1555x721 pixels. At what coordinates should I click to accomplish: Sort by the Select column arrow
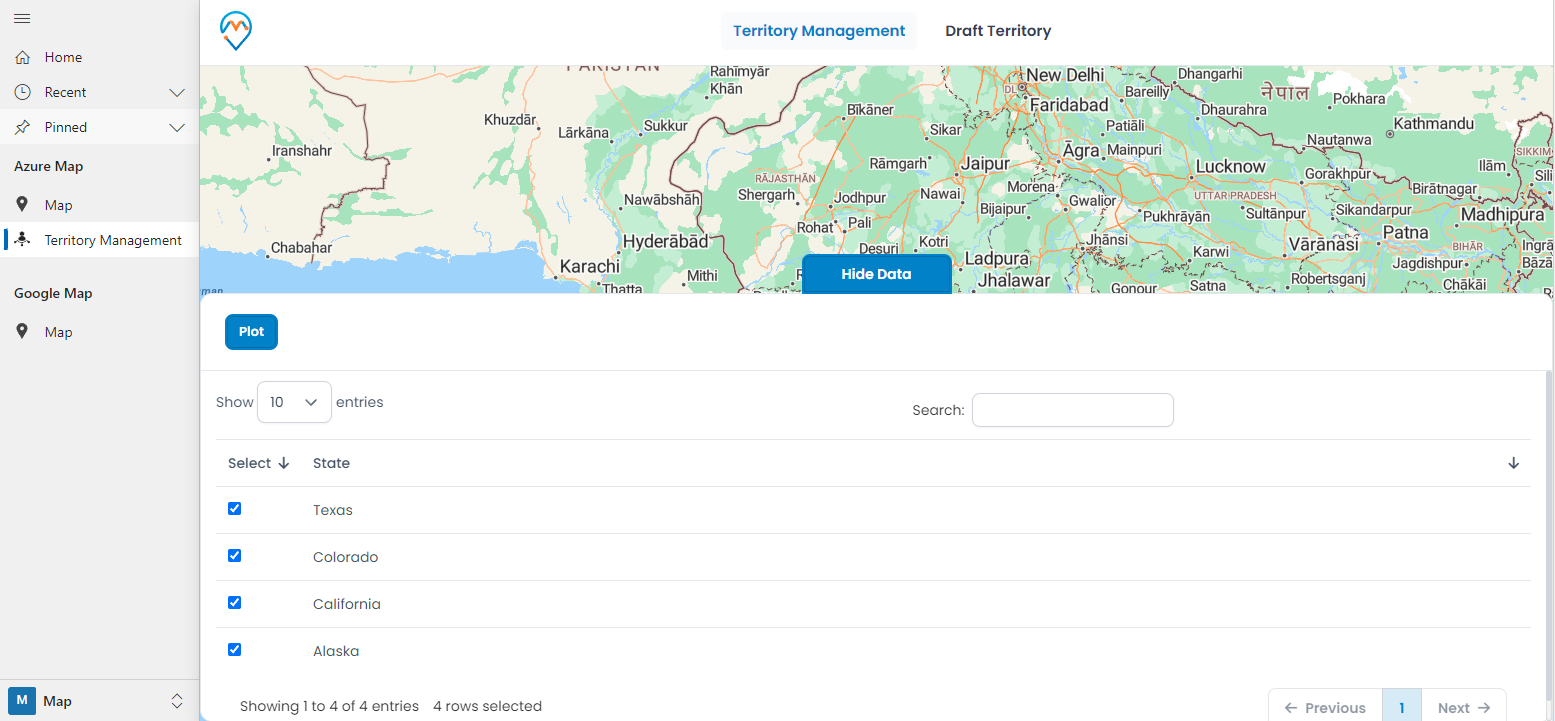[284, 463]
